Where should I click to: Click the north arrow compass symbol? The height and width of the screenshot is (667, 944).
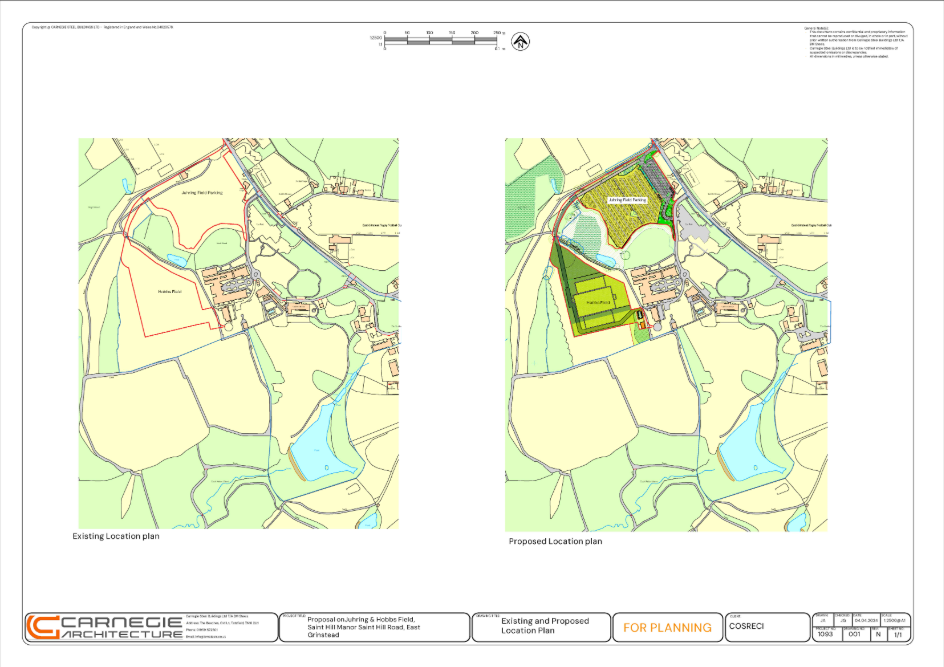[520, 42]
